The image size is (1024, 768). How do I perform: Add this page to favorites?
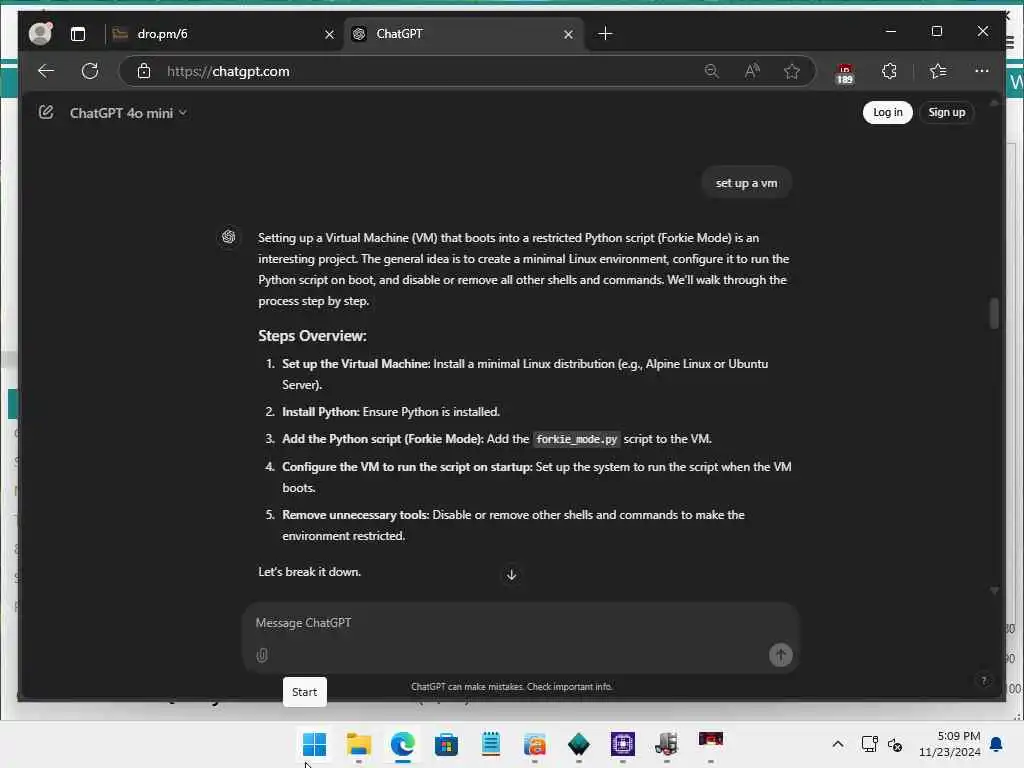(x=792, y=71)
